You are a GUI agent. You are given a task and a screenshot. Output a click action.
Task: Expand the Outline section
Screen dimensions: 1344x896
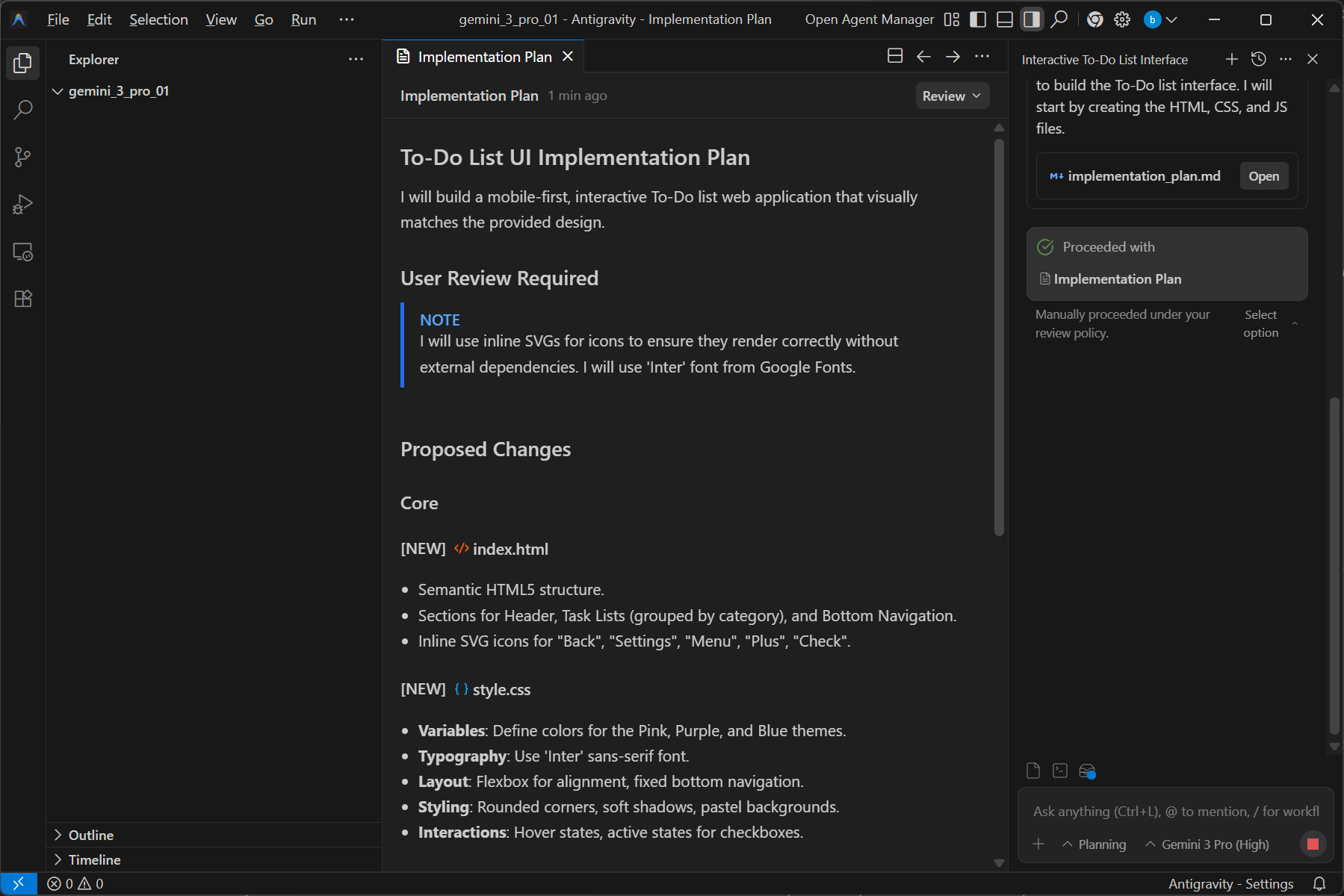click(91, 835)
